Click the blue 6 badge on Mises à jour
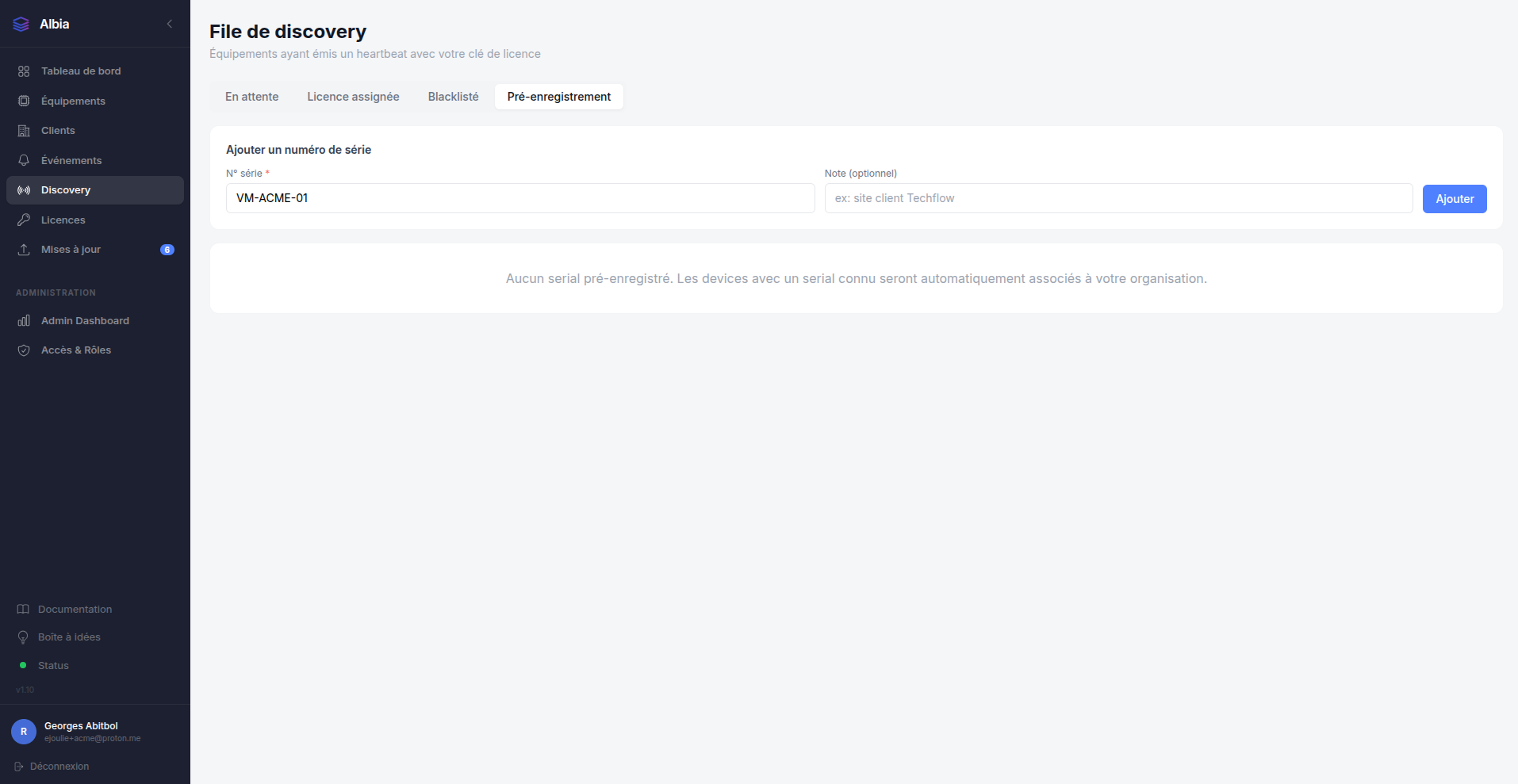 pyautogui.click(x=167, y=250)
